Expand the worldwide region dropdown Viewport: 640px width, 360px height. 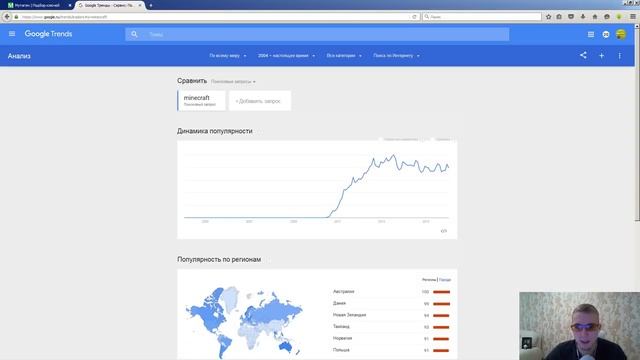point(228,56)
